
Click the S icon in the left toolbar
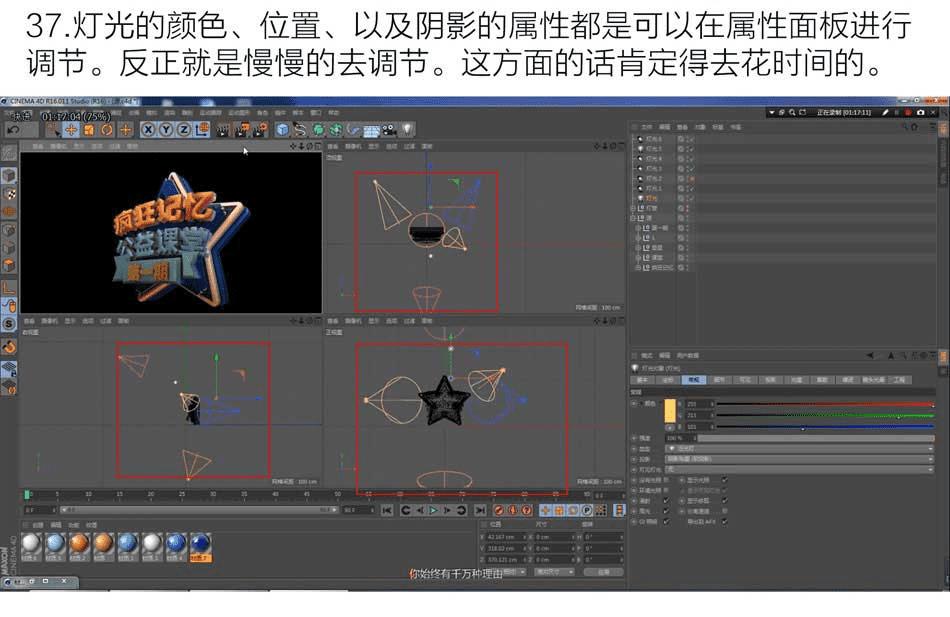pos(8,324)
